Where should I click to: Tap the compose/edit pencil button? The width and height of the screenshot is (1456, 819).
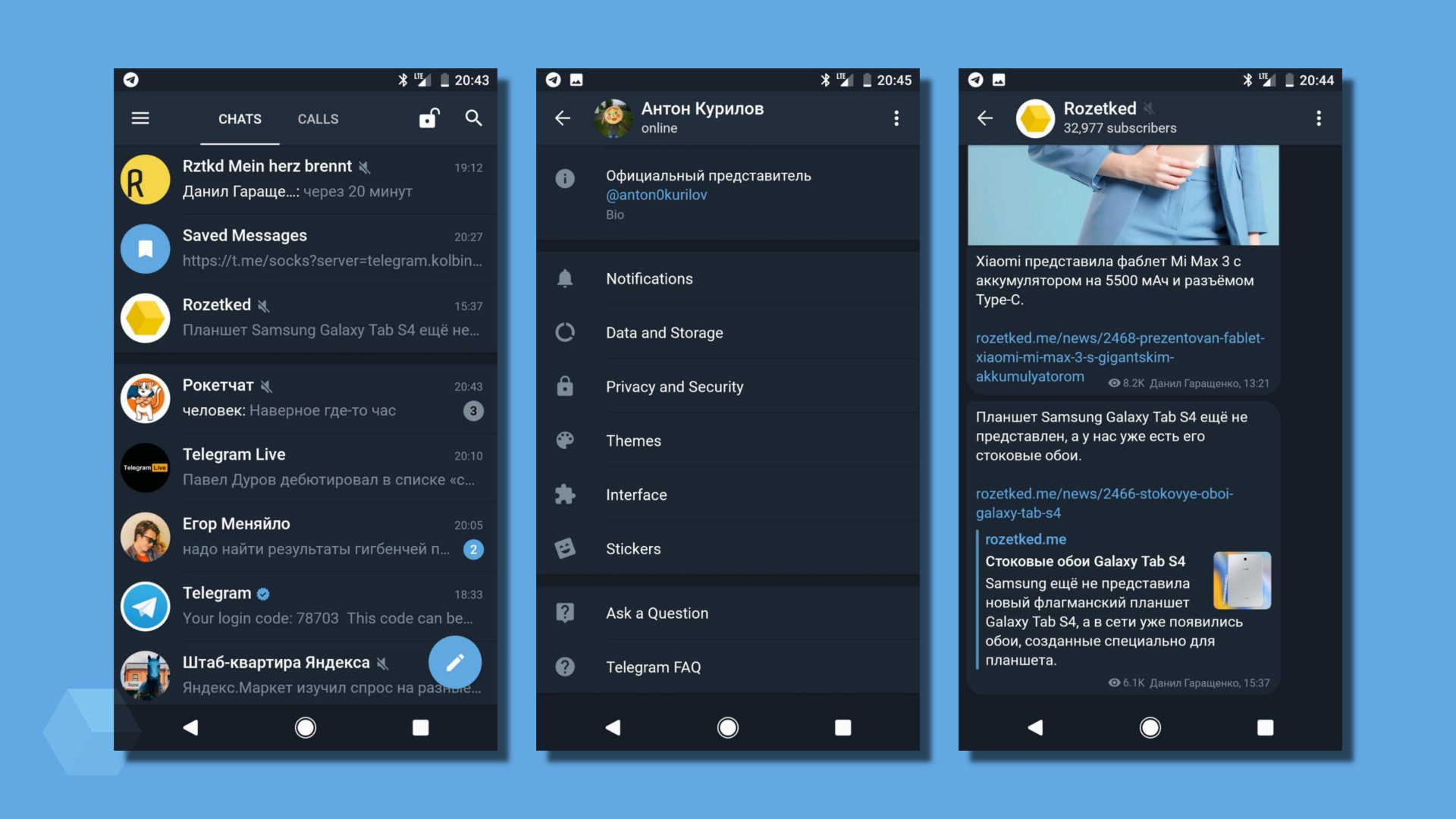pos(455,661)
